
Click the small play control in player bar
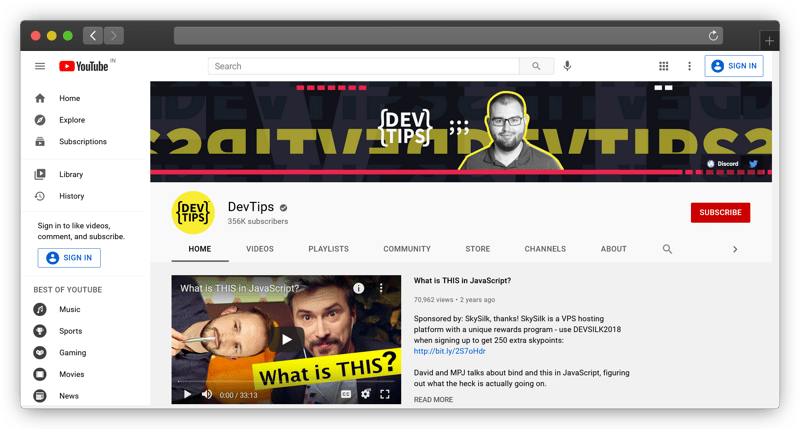(x=187, y=394)
